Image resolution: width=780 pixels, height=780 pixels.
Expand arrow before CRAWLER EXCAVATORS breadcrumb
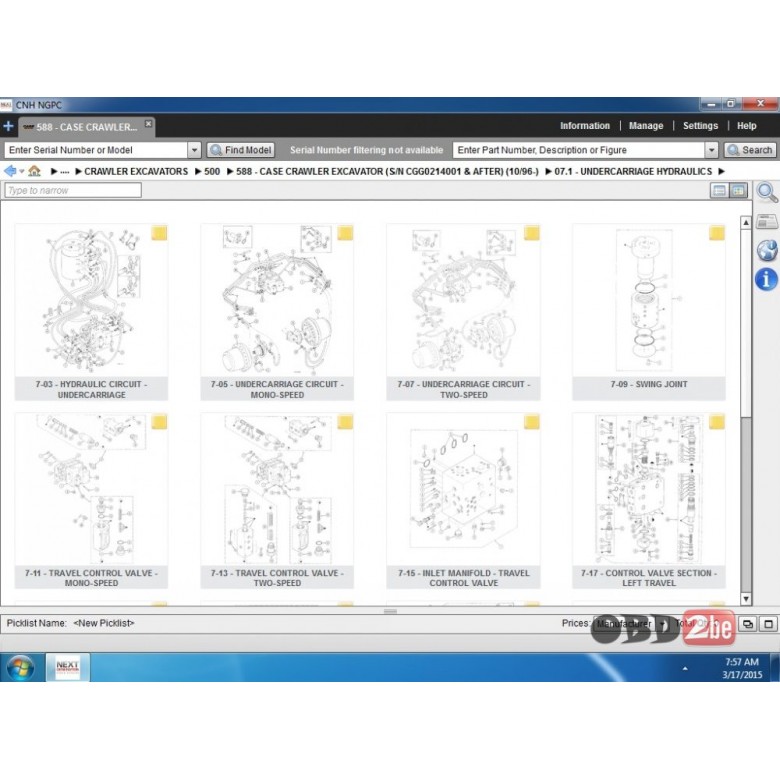[78, 172]
